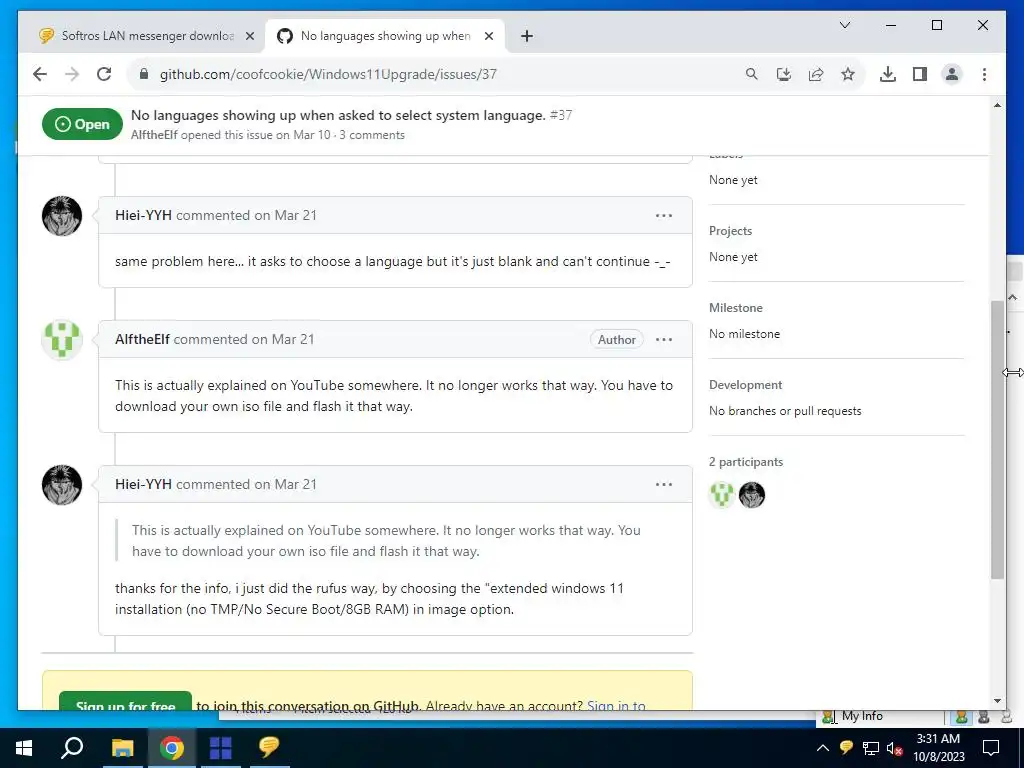Open options menu on Hiei-YYH's first comment
1024x768 pixels.
(664, 216)
